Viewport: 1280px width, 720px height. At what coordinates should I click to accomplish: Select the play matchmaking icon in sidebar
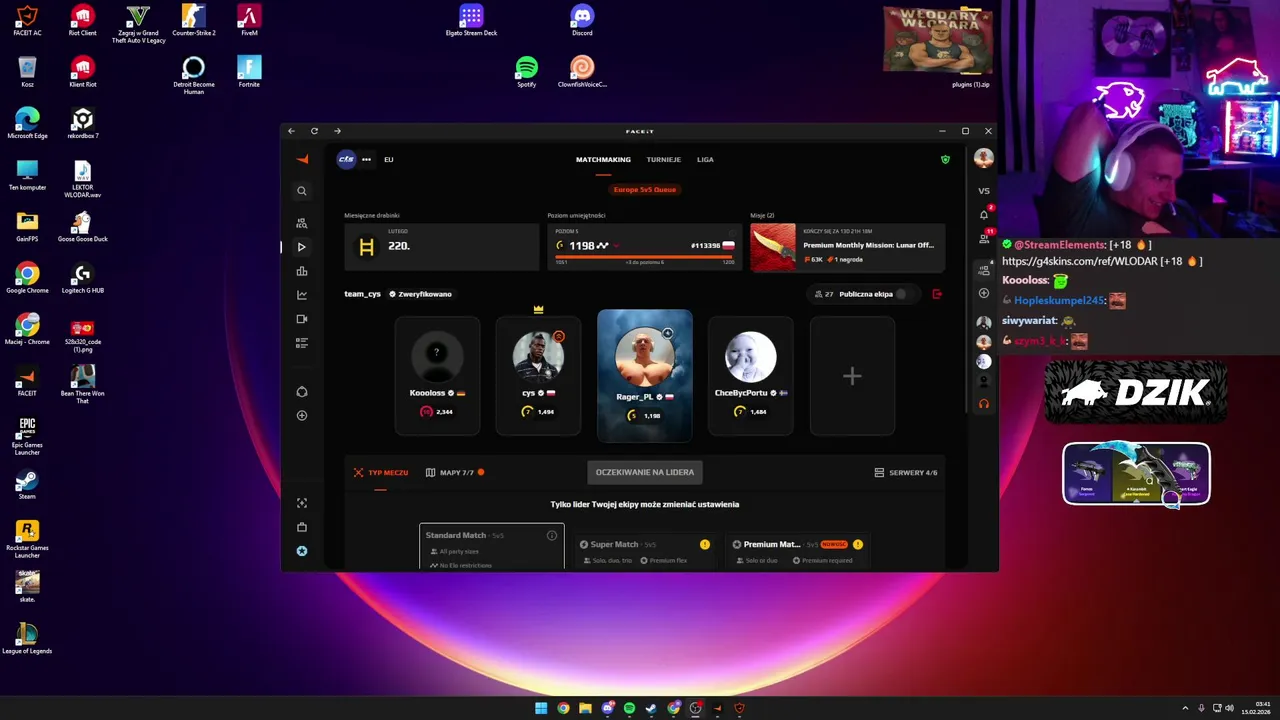pos(302,247)
